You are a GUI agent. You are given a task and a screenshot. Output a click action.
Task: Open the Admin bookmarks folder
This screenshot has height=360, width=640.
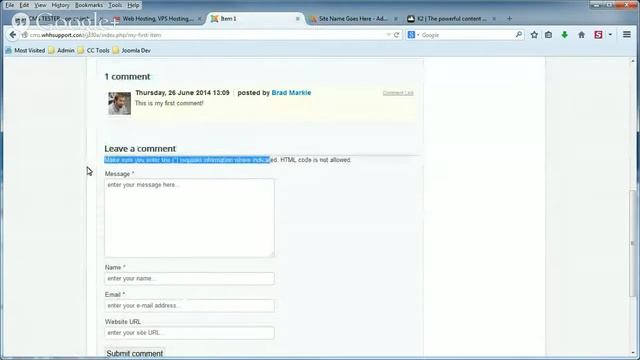[61, 51]
